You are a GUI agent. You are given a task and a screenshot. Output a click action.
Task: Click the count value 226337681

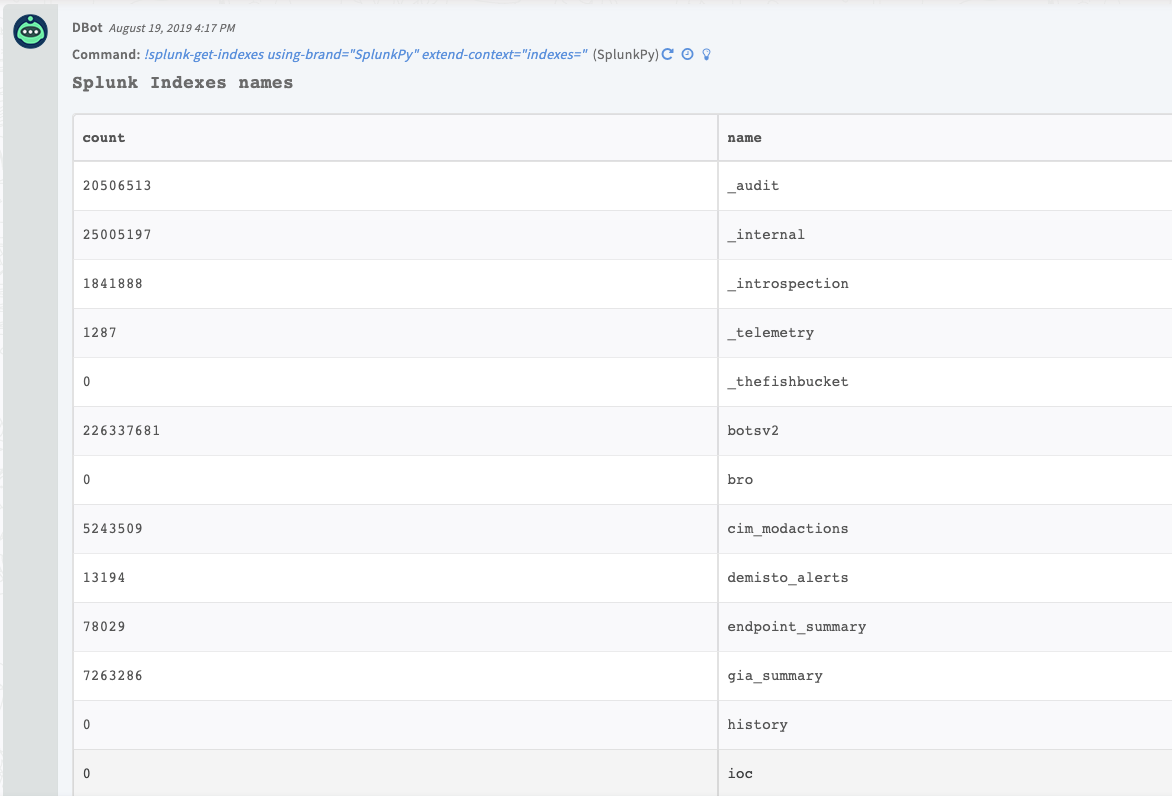[x=121, y=431]
